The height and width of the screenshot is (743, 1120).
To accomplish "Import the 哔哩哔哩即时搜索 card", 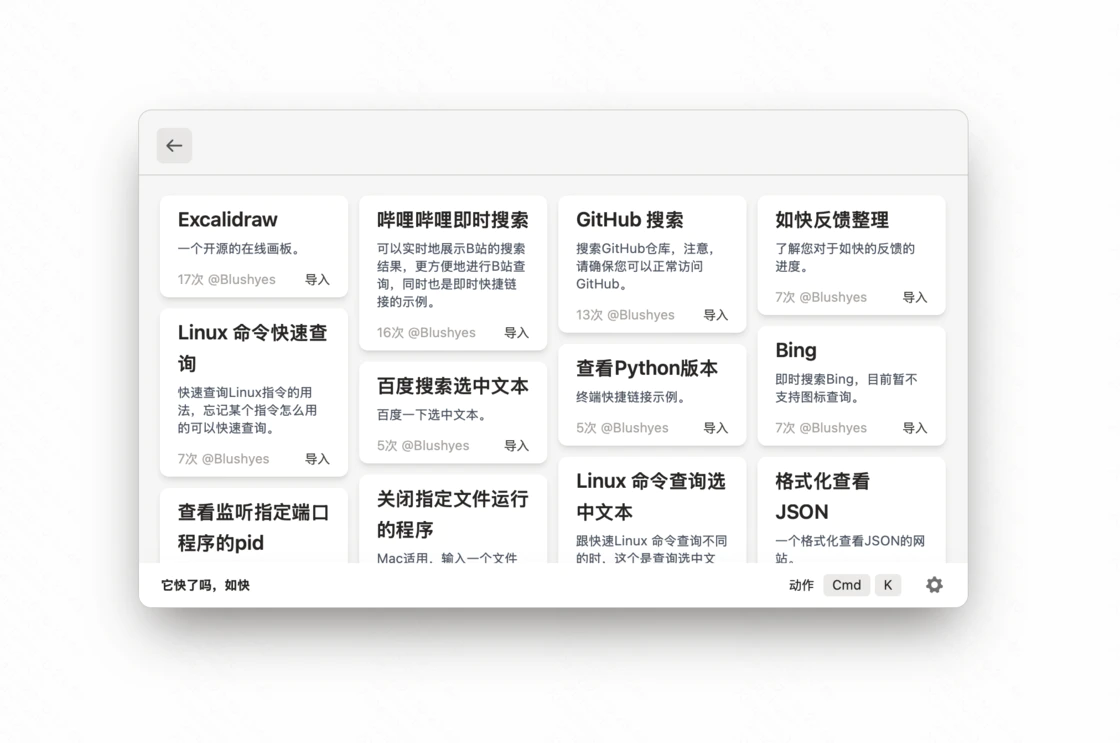I will (x=516, y=332).
